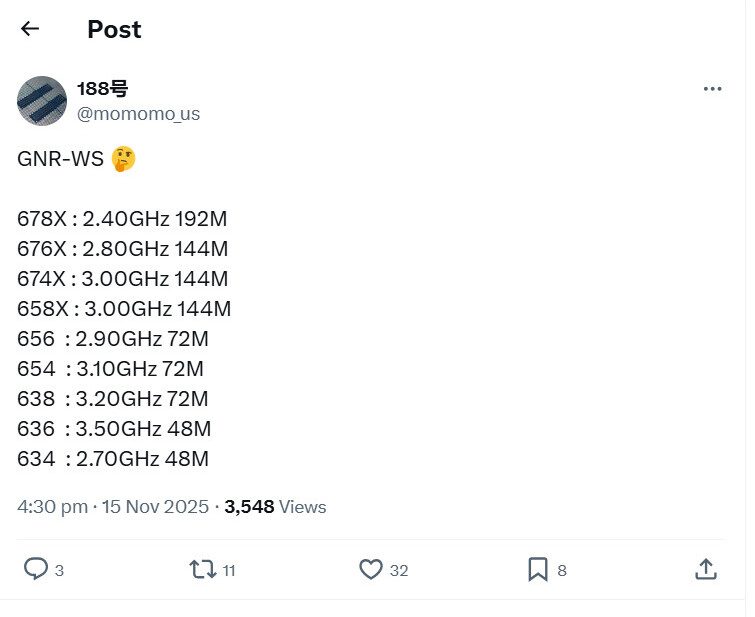Click the repost arrows icon

coord(202,570)
